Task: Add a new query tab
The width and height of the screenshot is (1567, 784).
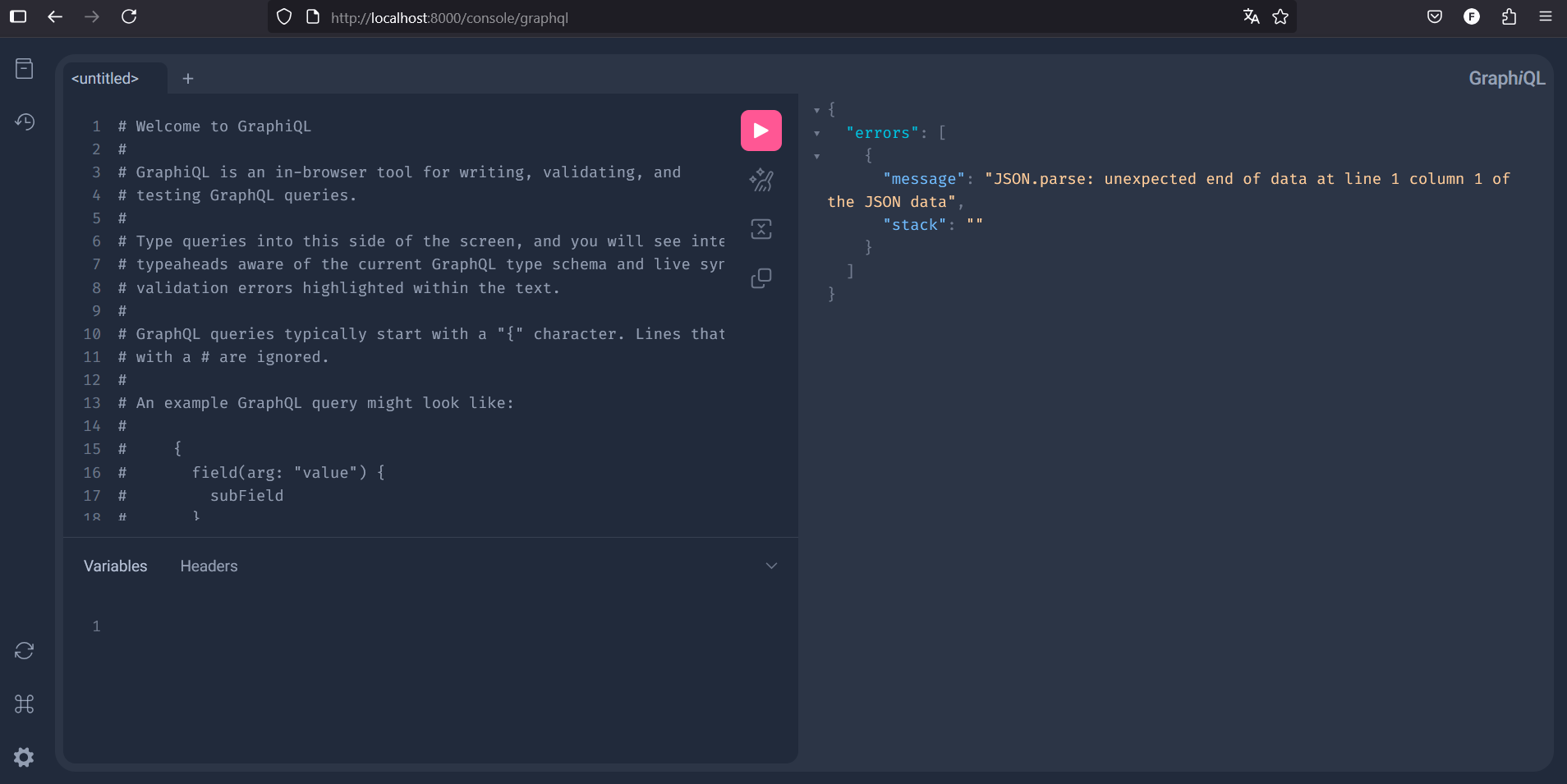Action: 188,79
